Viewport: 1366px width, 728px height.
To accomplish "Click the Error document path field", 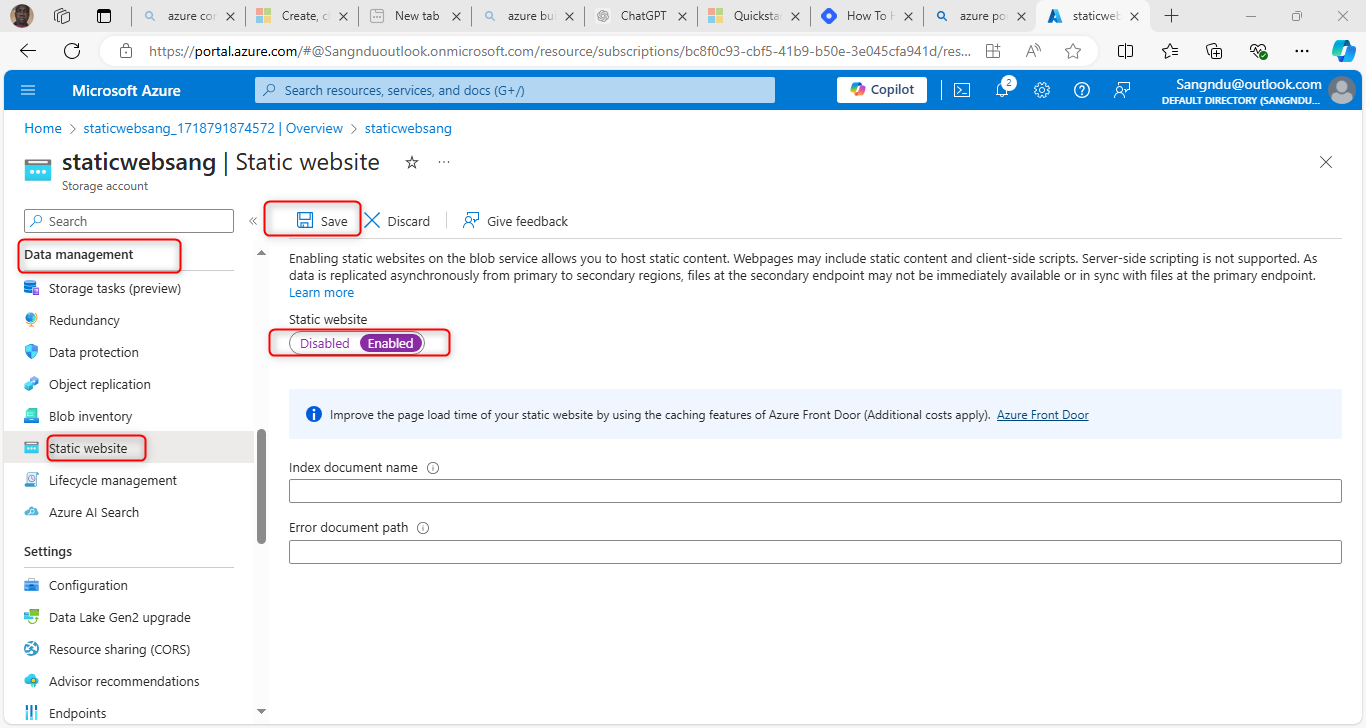I will pos(814,552).
